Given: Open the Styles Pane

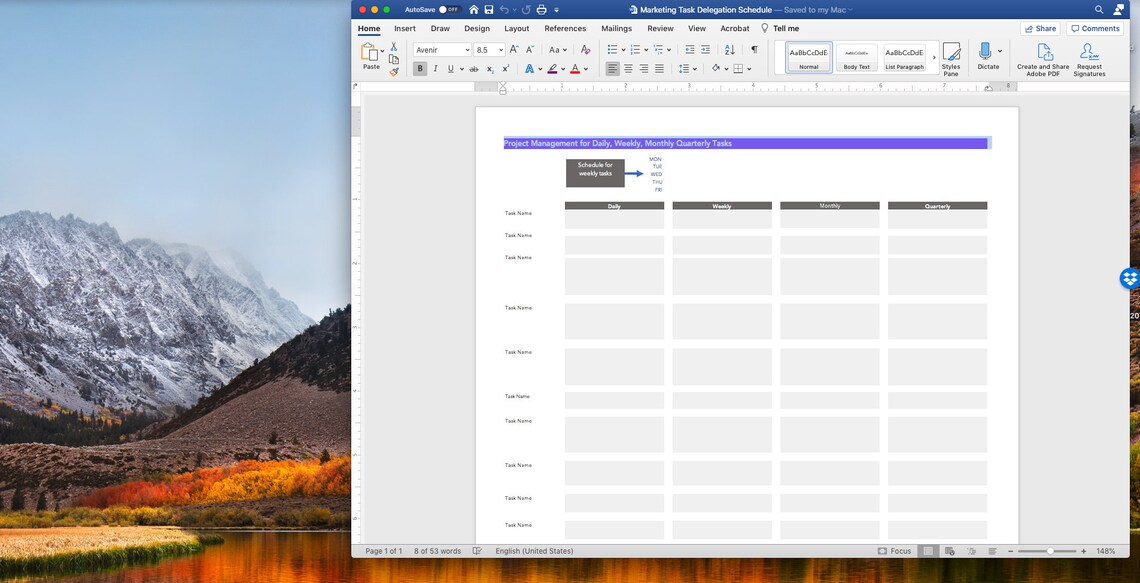Looking at the screenshot, I should point(950,57).
